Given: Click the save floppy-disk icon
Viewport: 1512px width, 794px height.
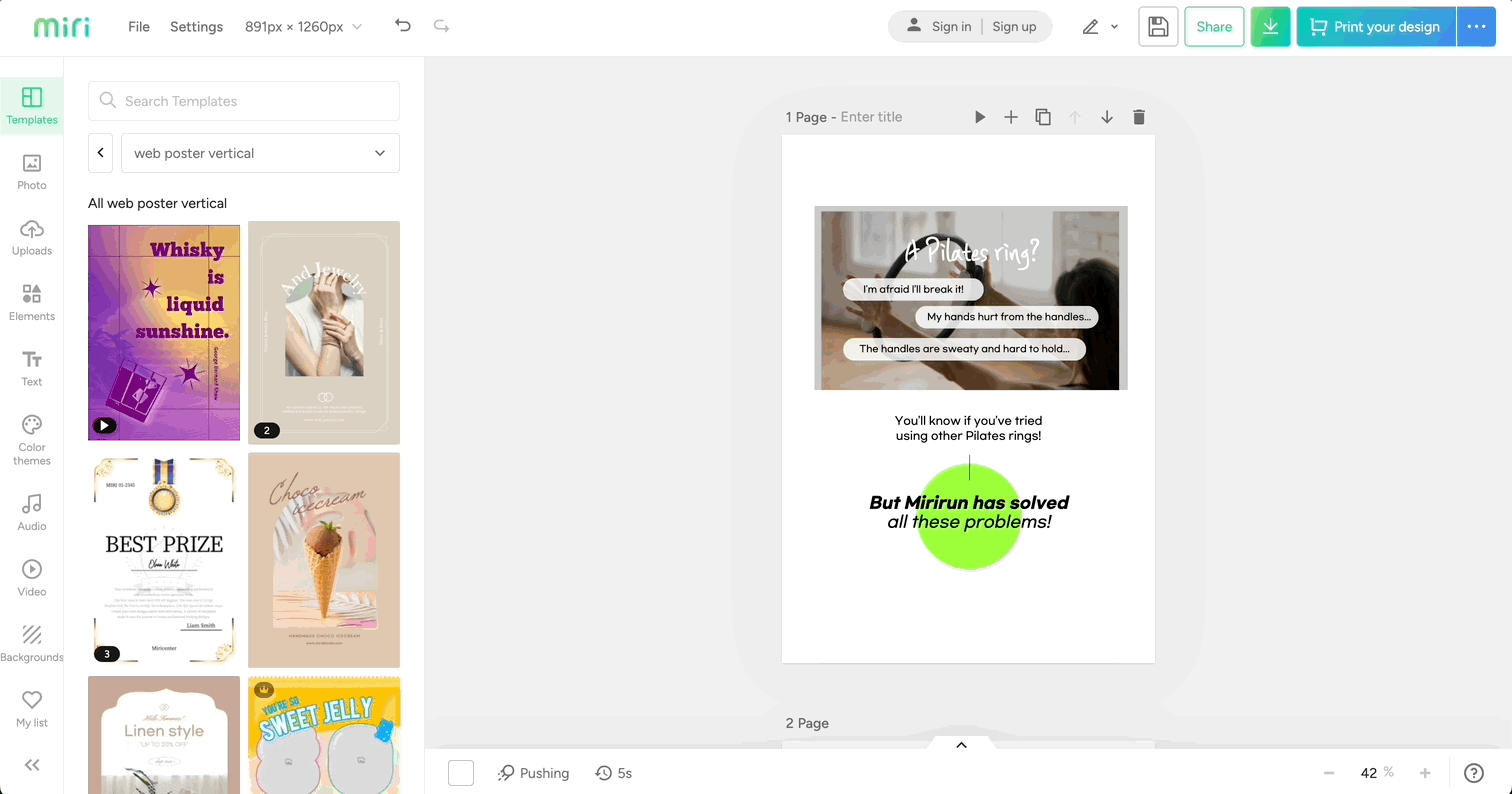Looking at the screenshot, I should pyautogui.click(x=1158, y=27).
